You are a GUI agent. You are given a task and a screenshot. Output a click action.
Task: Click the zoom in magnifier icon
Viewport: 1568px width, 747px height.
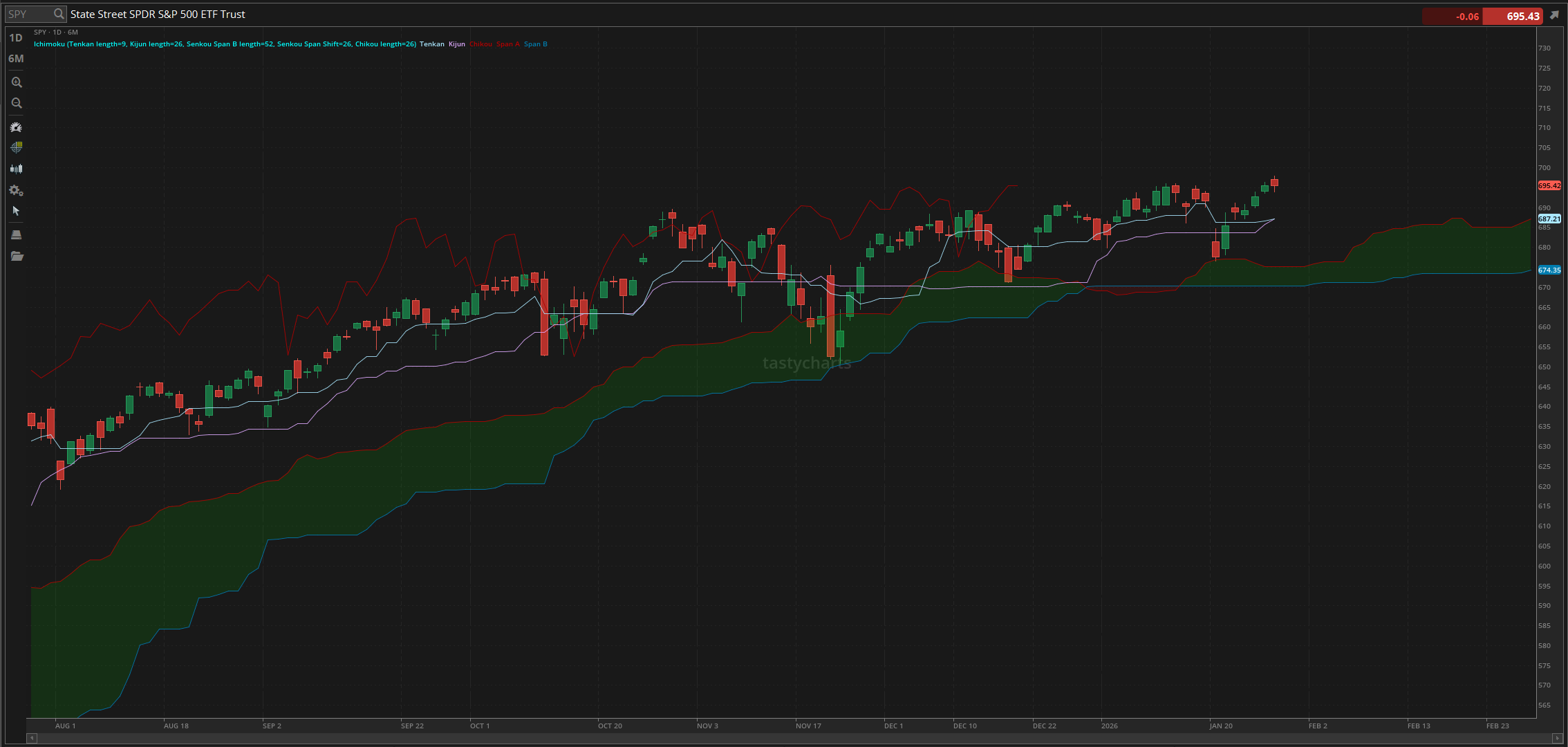[x=17, y=82]
